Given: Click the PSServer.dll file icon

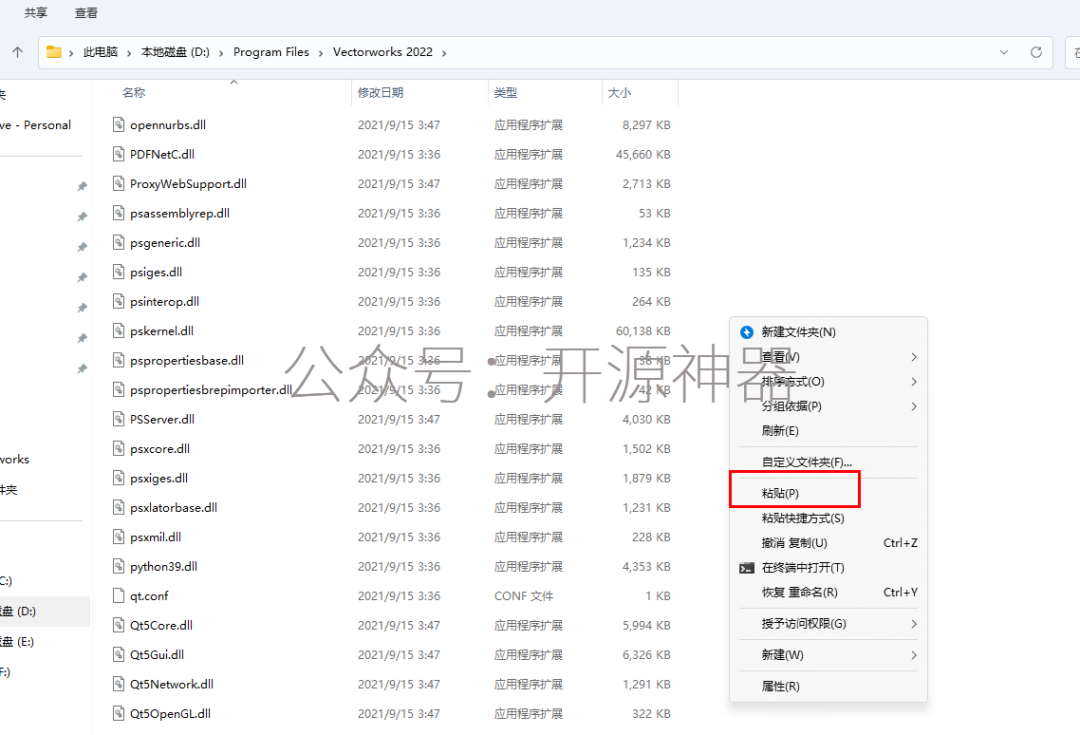Looking at the screenshot, I should (x=118, y=419).
